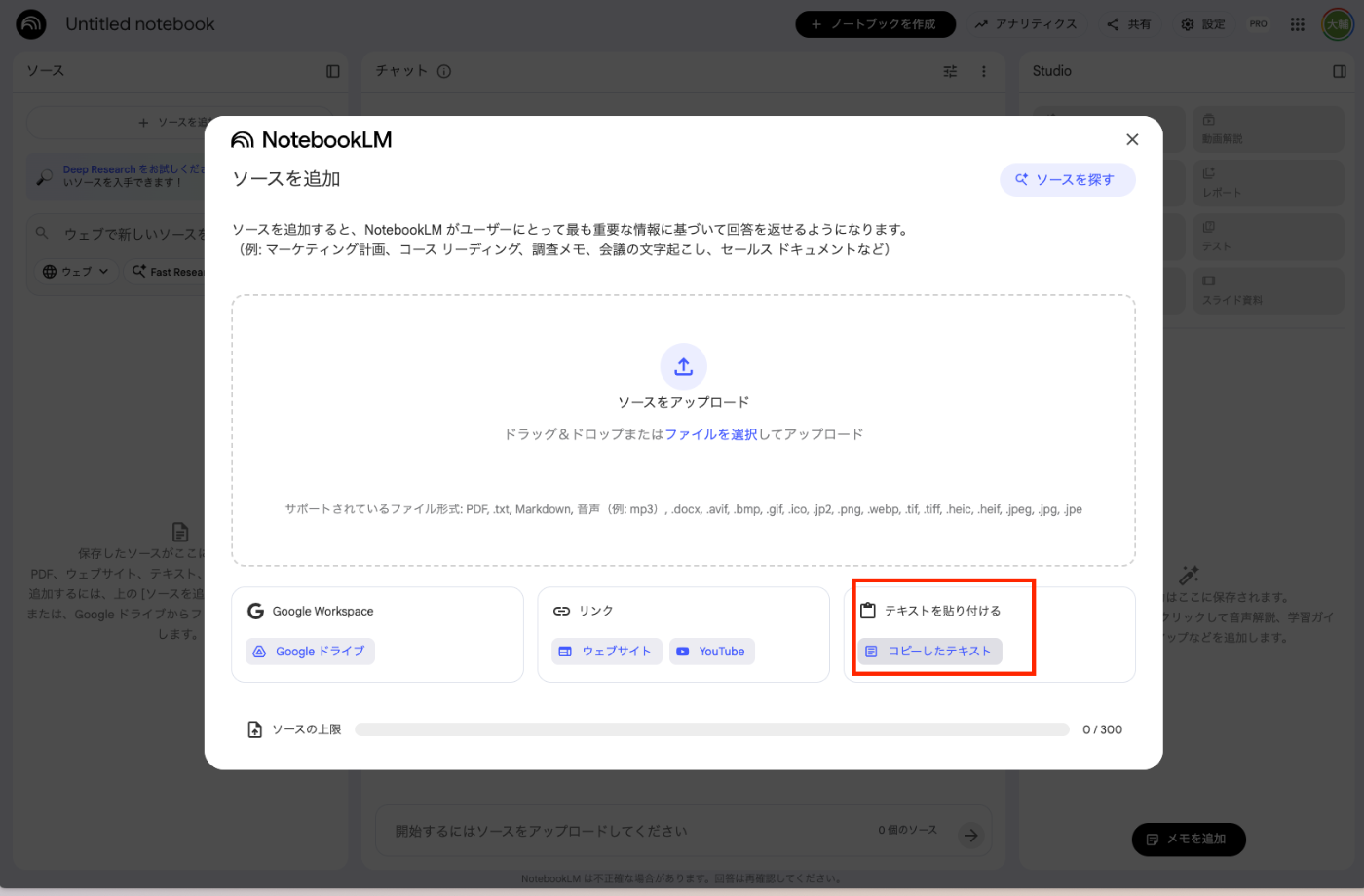Click the supported file formats text
The height and width of the screenshot is (896, 1364).
(x=683, y=509)
